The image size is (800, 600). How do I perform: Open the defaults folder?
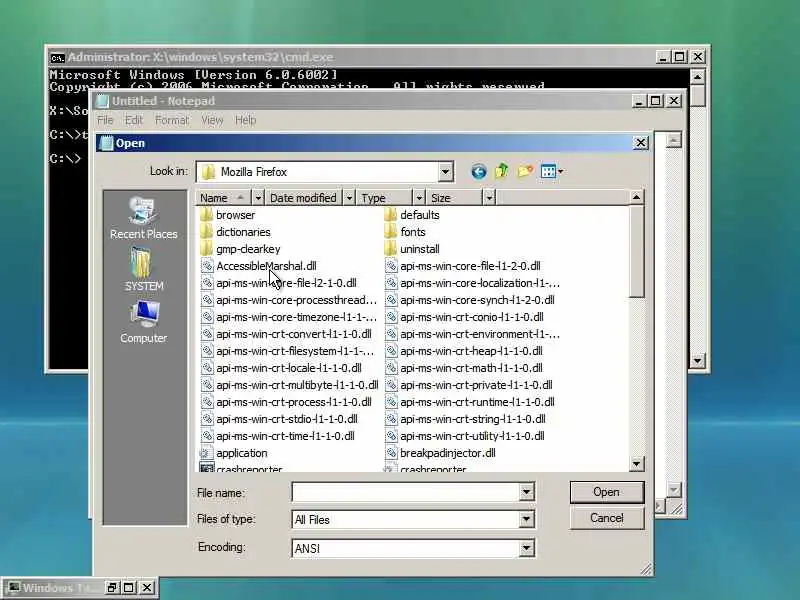[x=412, y=215]
